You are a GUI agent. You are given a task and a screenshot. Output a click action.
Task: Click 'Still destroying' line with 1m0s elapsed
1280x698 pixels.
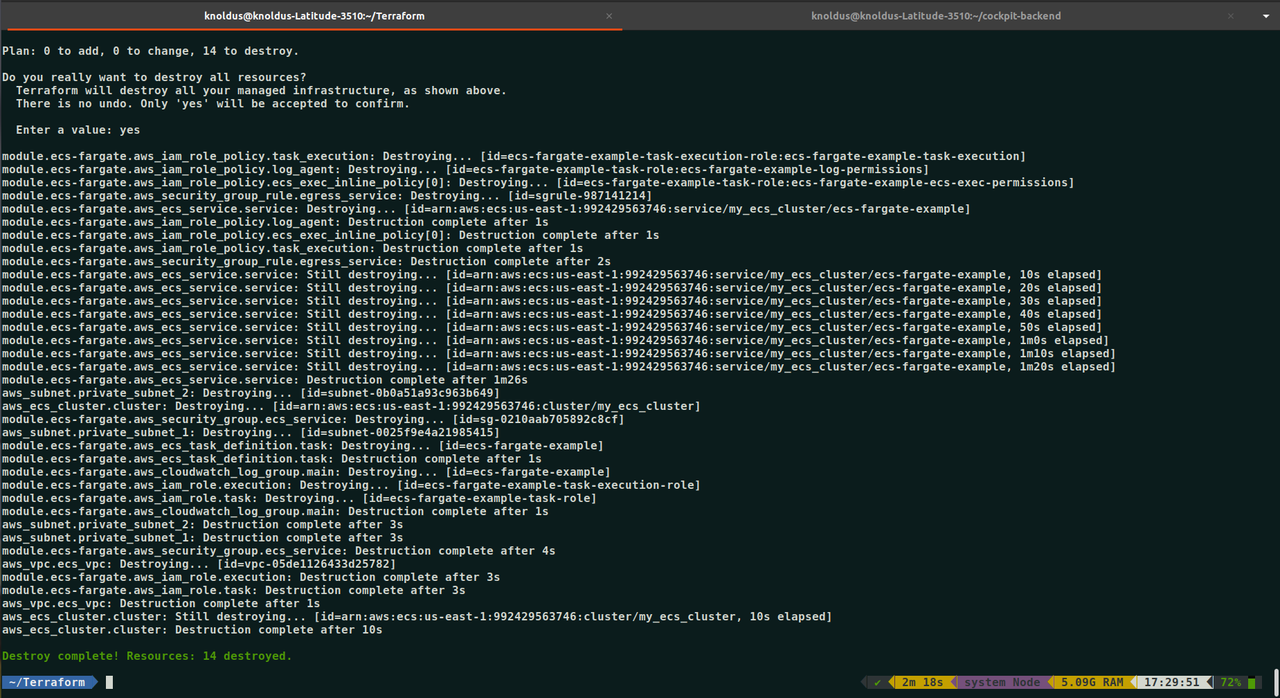[555, 340]
